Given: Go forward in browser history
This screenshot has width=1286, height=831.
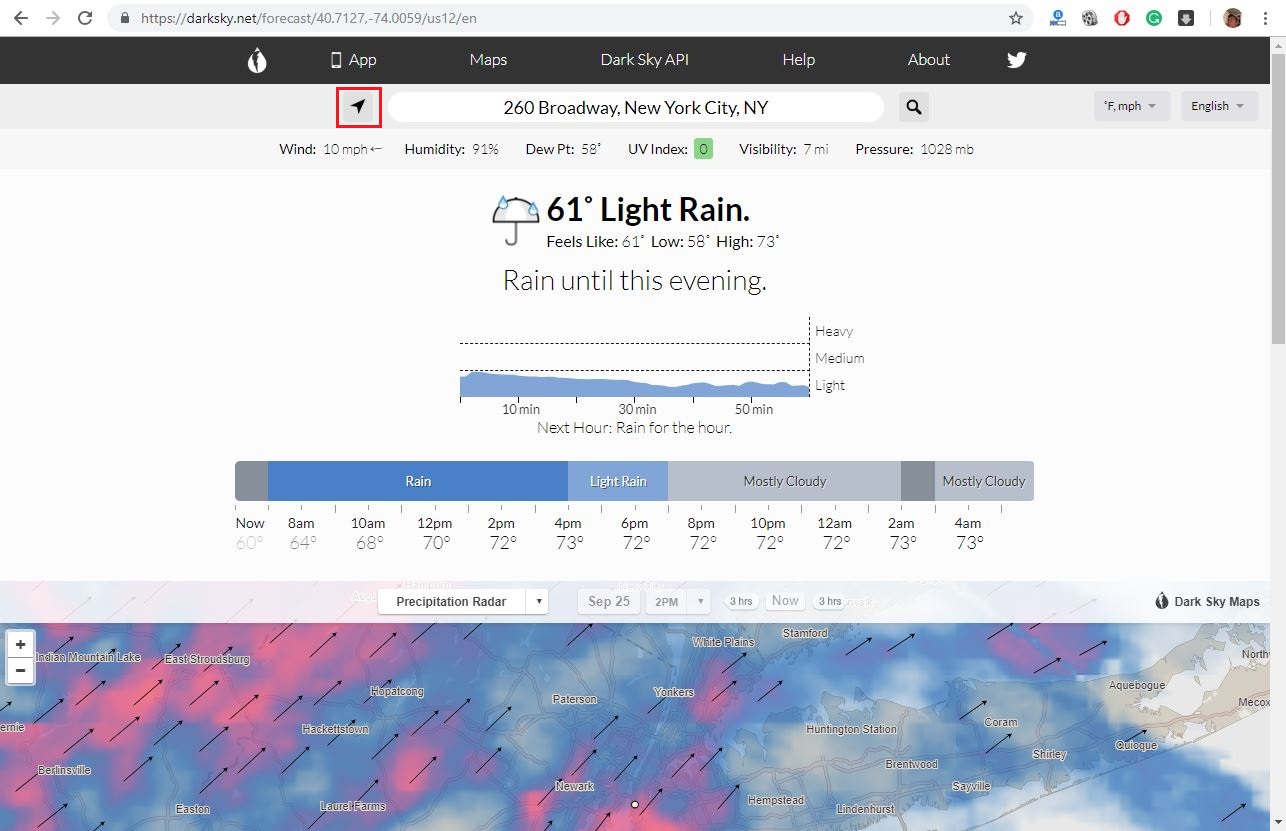Looking at the screenshot, I should [53, 18].
